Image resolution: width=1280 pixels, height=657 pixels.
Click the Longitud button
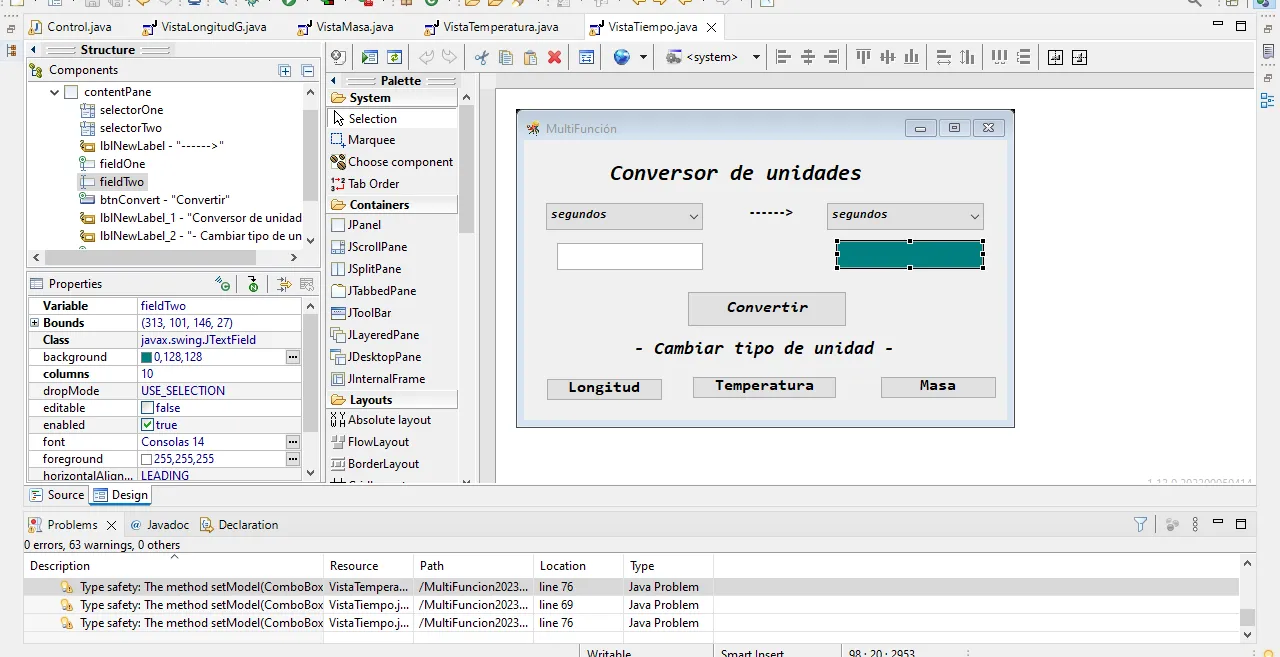coord(604,388)
